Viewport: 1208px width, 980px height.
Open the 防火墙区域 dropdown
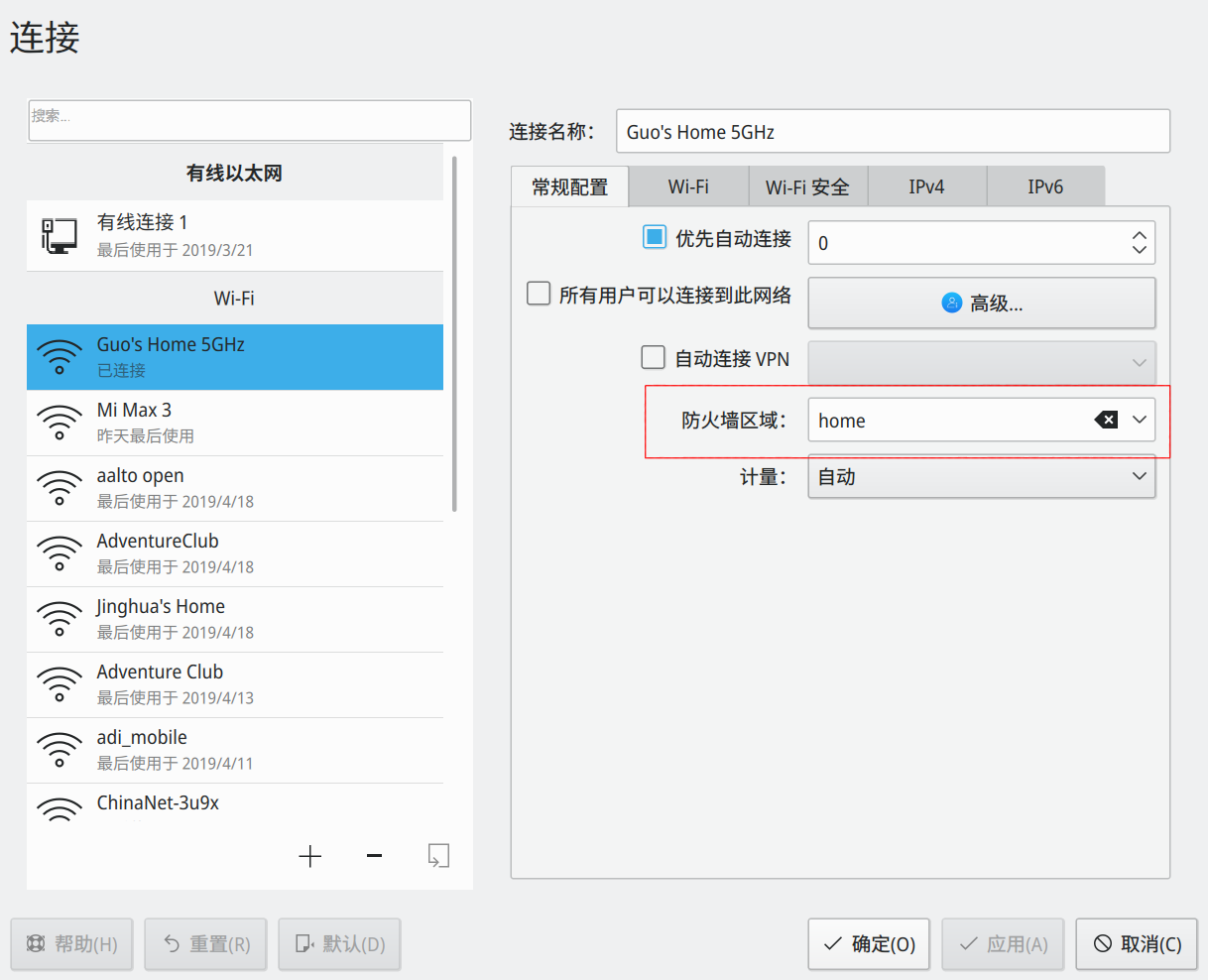point(1139,419)
